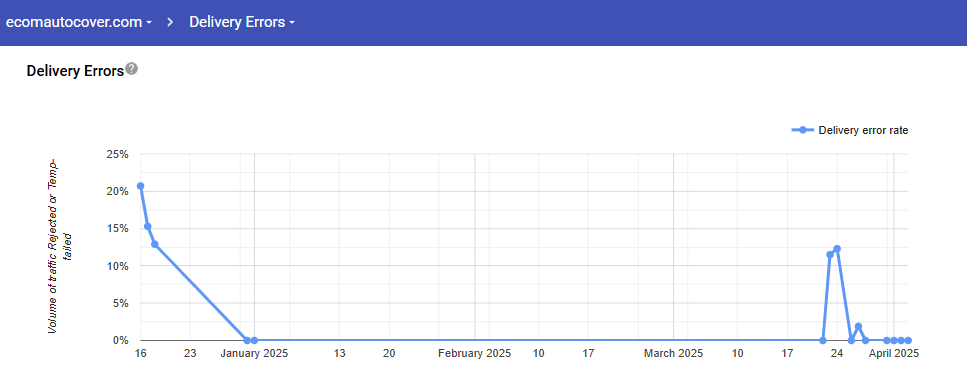
Task: Click the March 2025 axis label
Action: click(x=673, y=354)
